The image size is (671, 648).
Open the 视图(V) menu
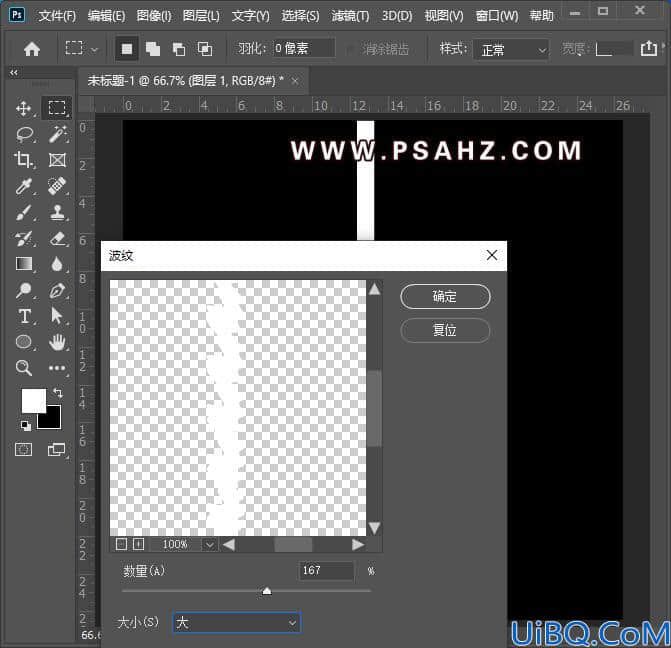click(444, 16)
